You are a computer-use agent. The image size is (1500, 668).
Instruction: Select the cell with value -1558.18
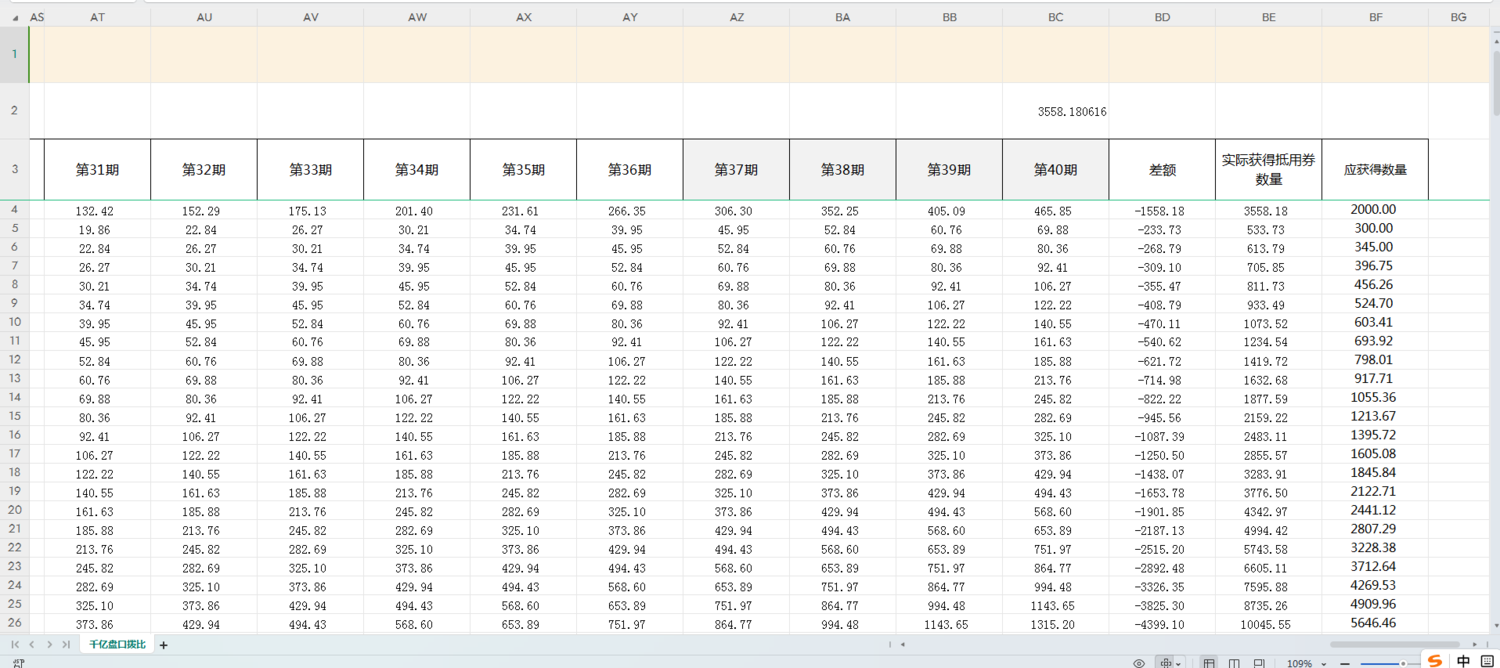click(1162, 211)
